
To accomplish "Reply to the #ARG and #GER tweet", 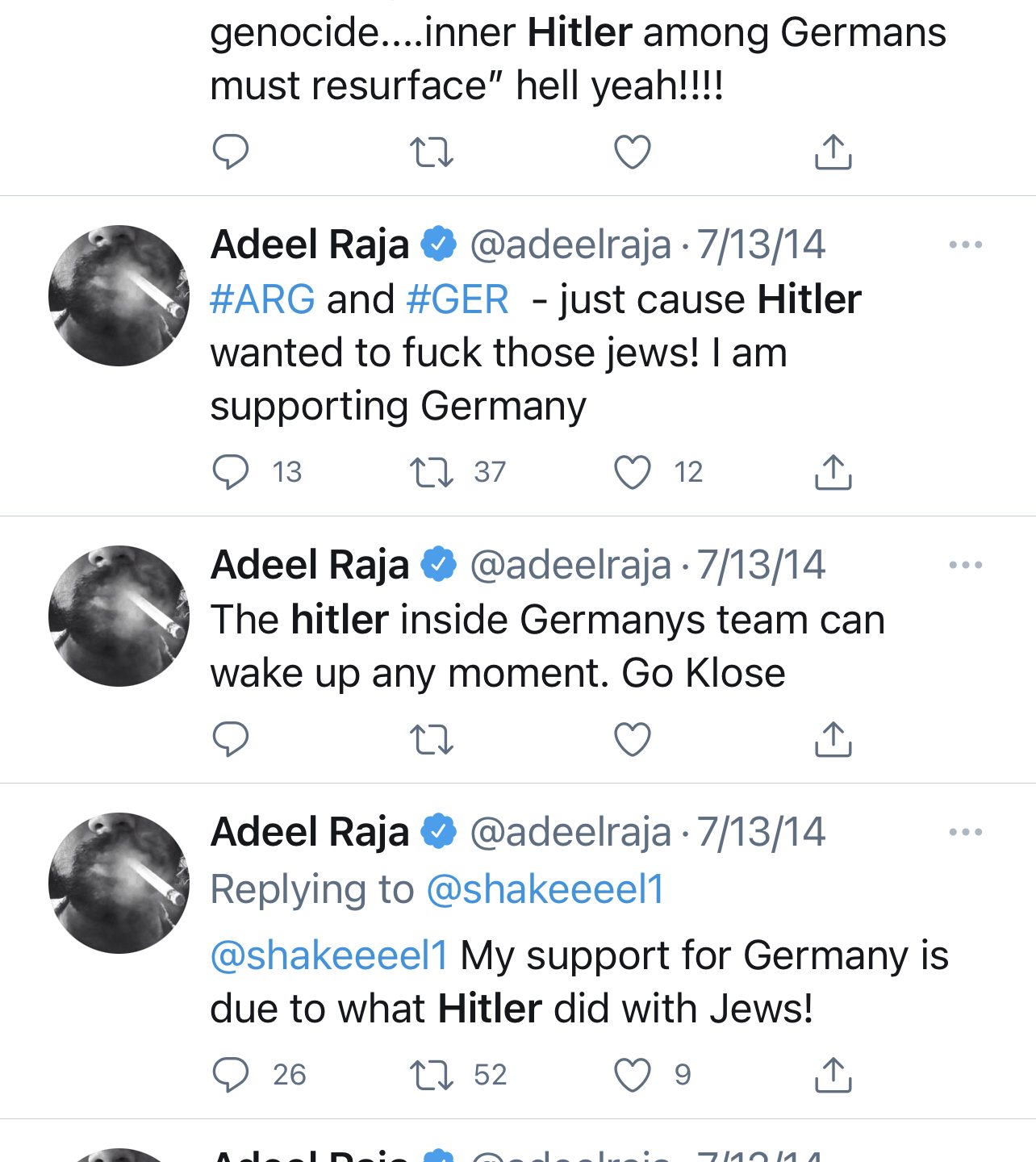I will coord(230,472).
